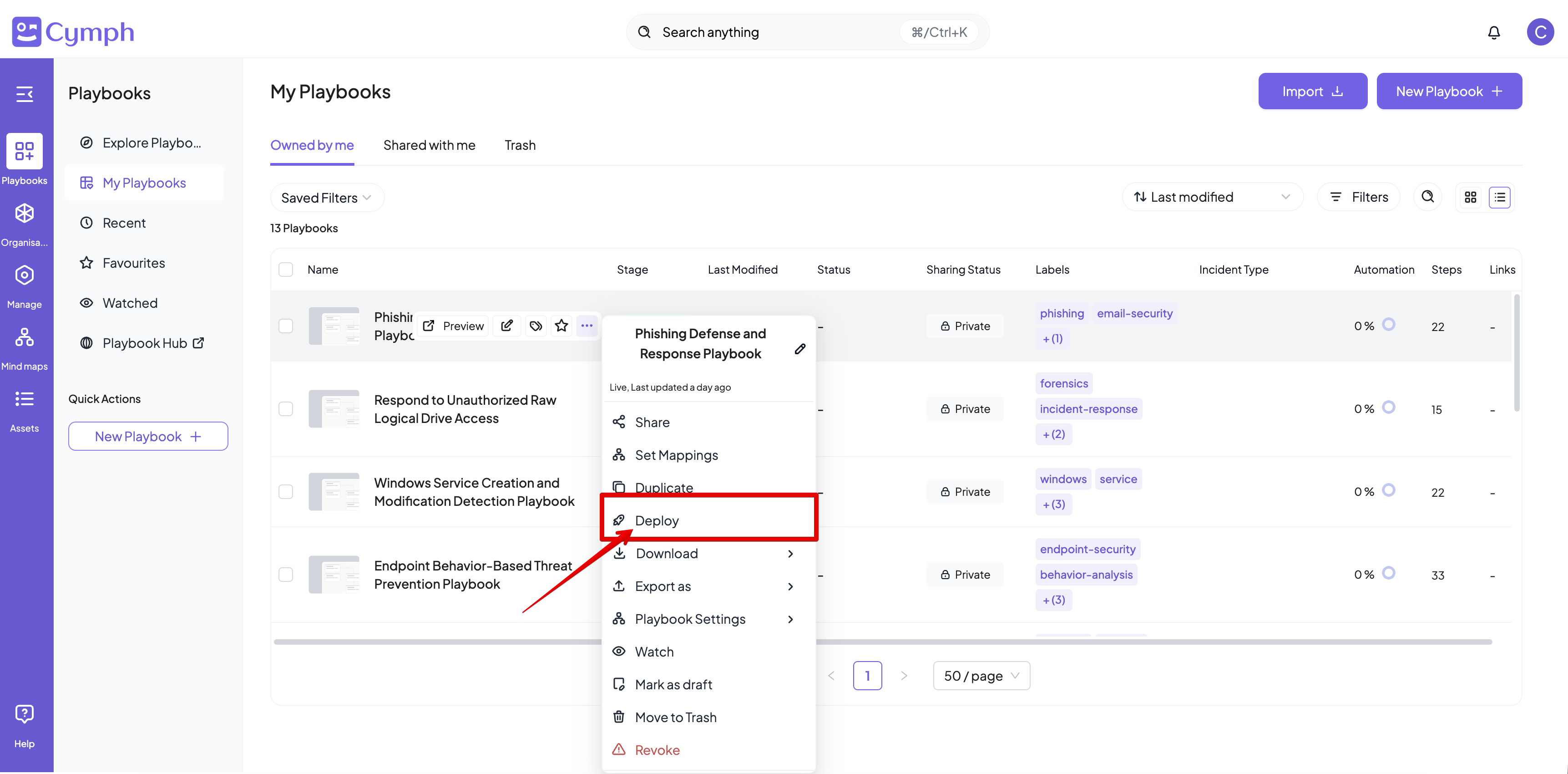The image size is (1568, 774).
Task: Open the Saved Filters dropdown
Action: [x=326, y=198]
